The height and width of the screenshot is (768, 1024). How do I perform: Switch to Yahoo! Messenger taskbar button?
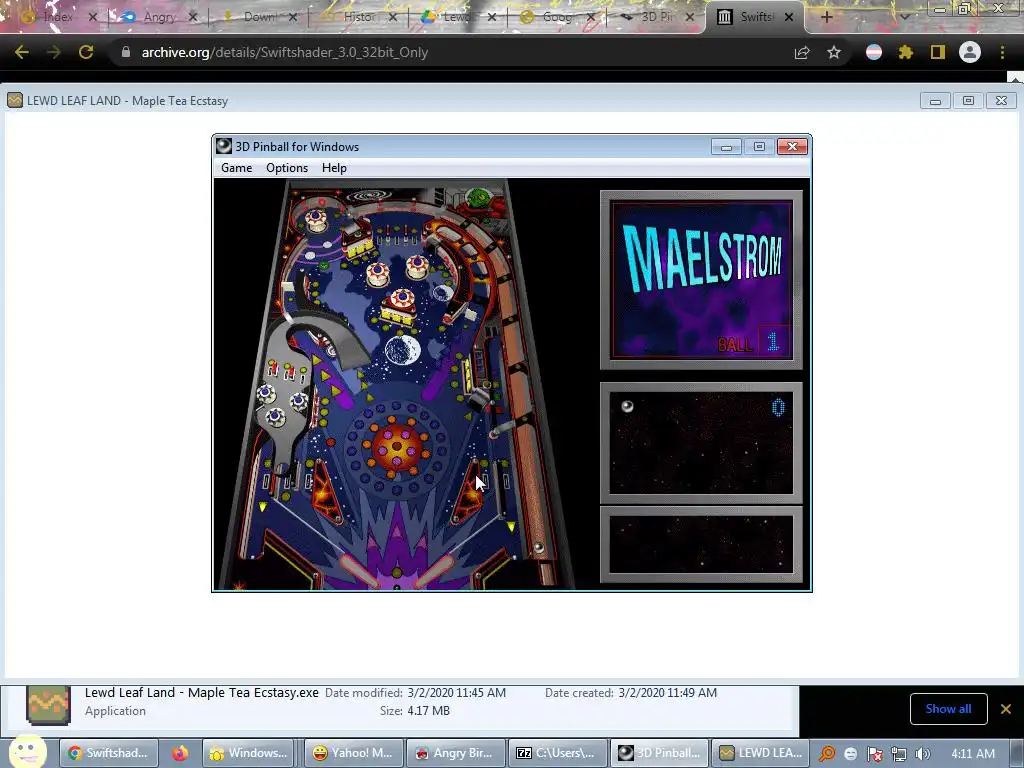click(x=353, y=753)
